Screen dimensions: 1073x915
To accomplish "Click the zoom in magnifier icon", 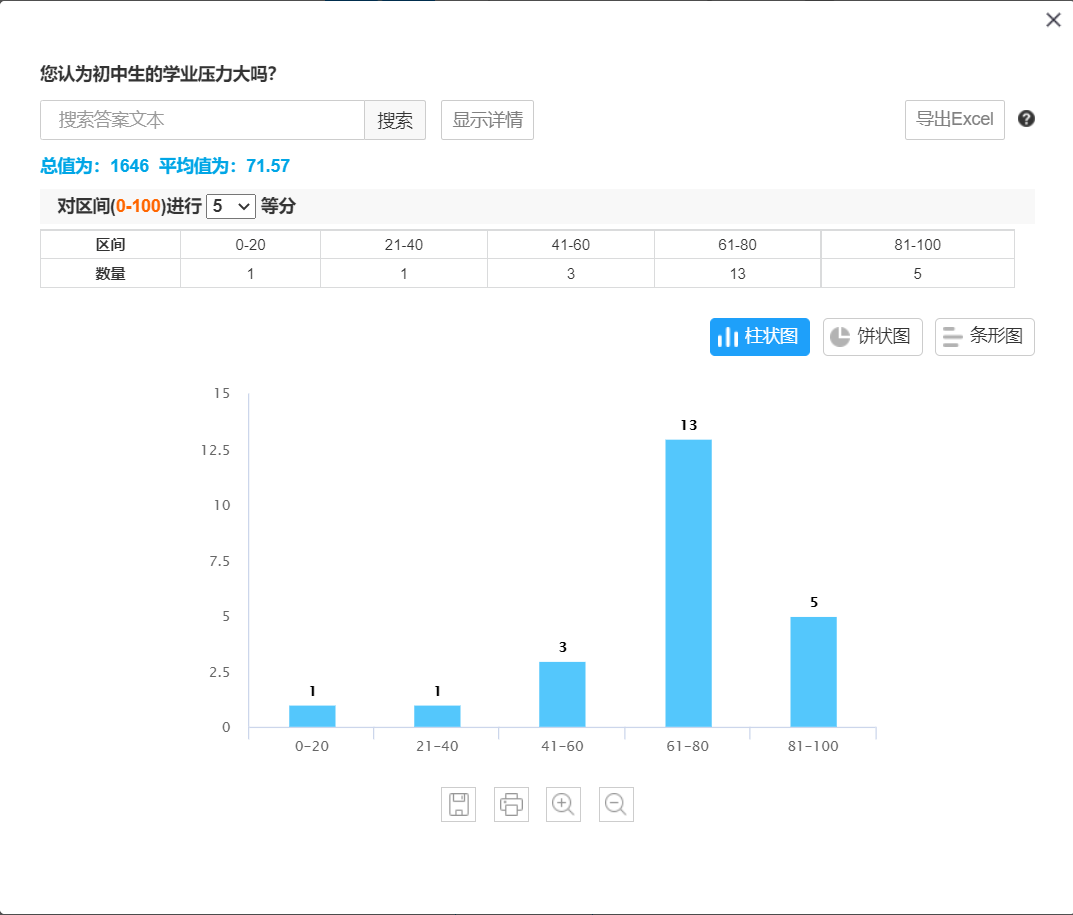I will pyautogui.click(x=563, y=804).
